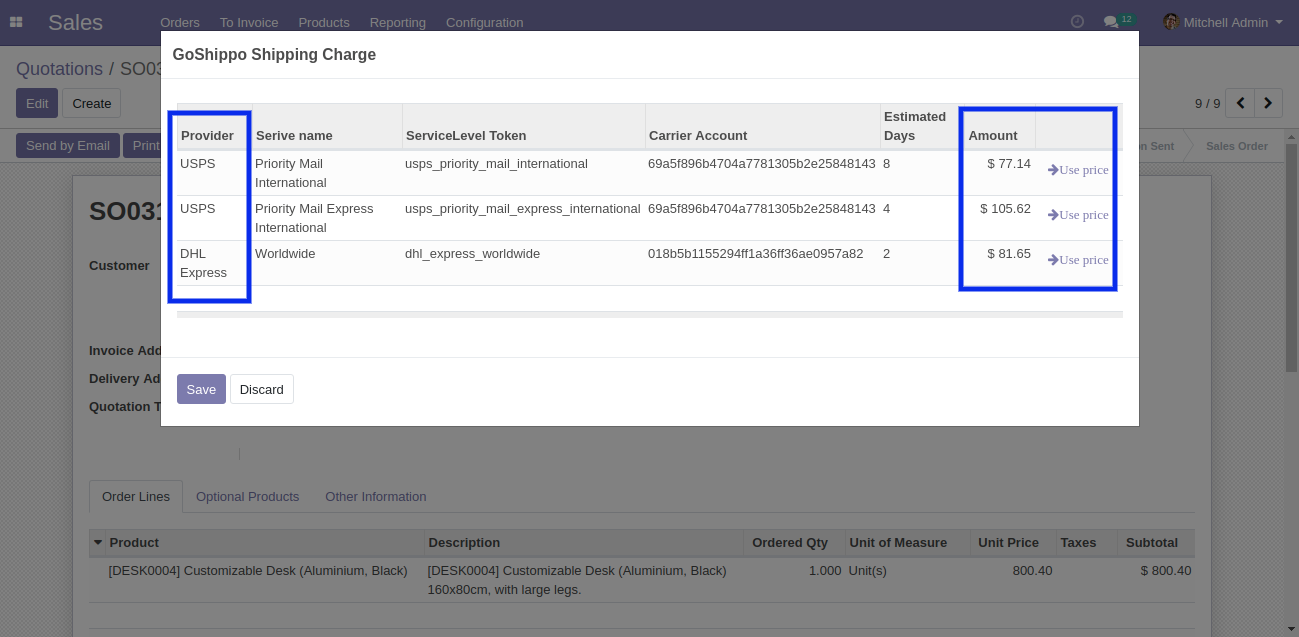1299x637 pixels.
Task: Switch to the Order Lines tab
Action: pos(136,496)
